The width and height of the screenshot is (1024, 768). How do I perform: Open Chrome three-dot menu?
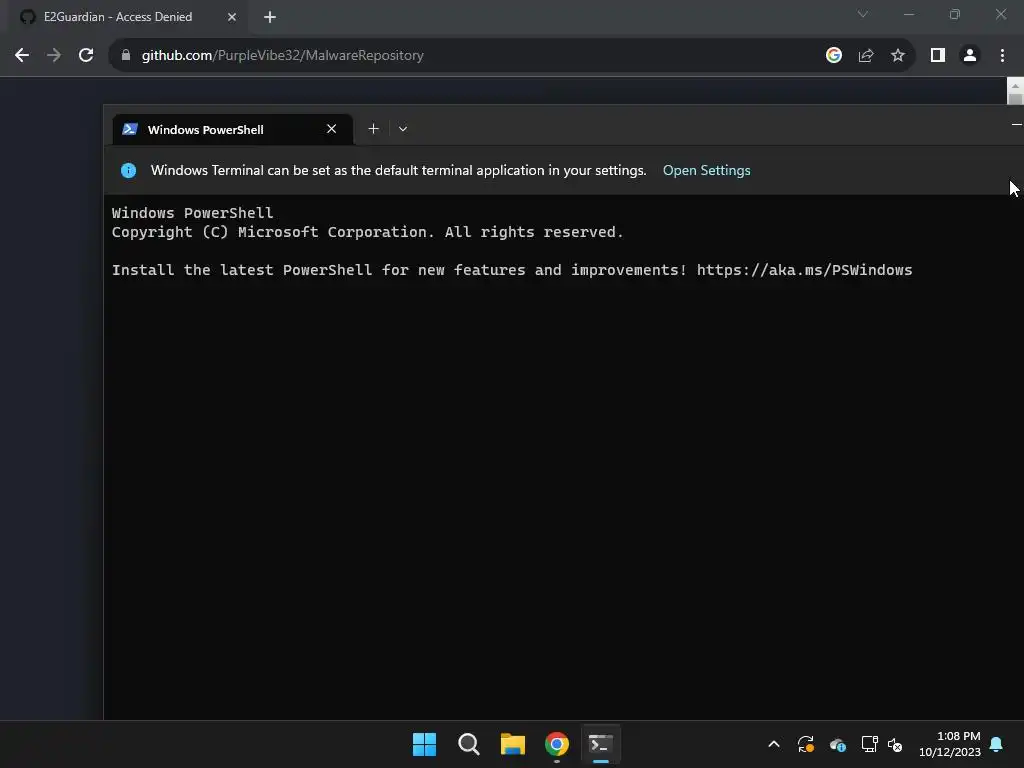[x=1002, y=56]
